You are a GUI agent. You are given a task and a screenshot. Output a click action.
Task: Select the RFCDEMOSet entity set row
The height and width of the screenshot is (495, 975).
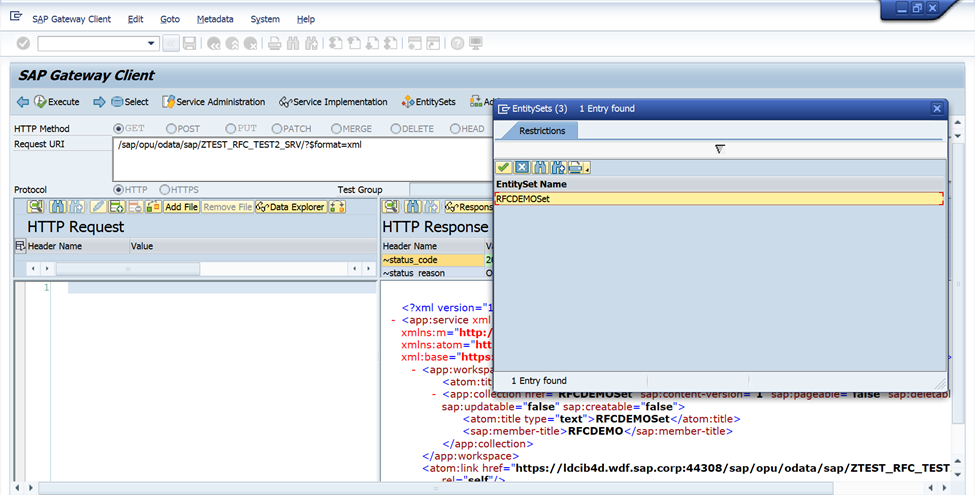[x=719, y=199]
